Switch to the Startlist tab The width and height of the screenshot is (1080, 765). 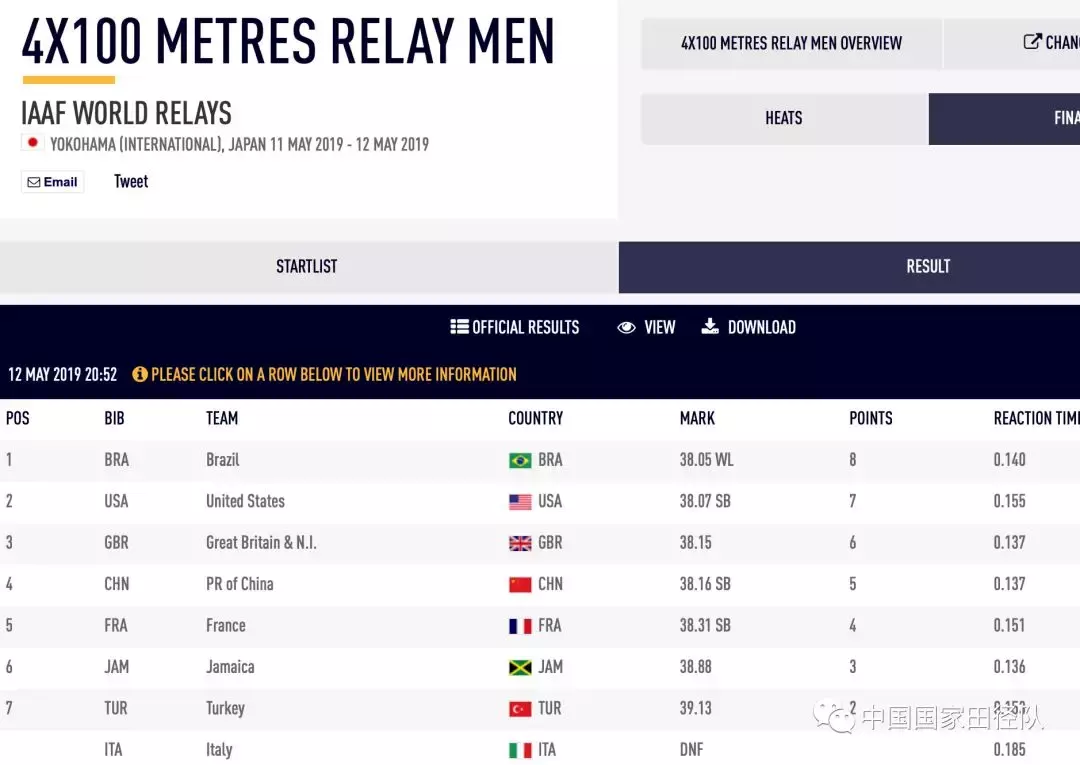coord(309,266)
